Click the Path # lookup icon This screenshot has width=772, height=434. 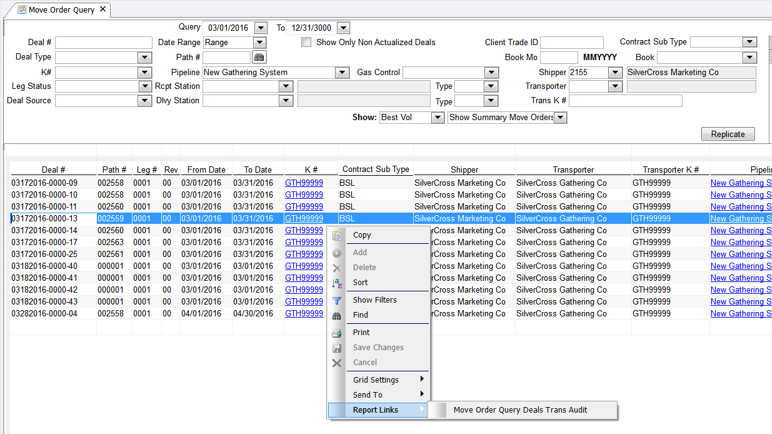point(259,58)
